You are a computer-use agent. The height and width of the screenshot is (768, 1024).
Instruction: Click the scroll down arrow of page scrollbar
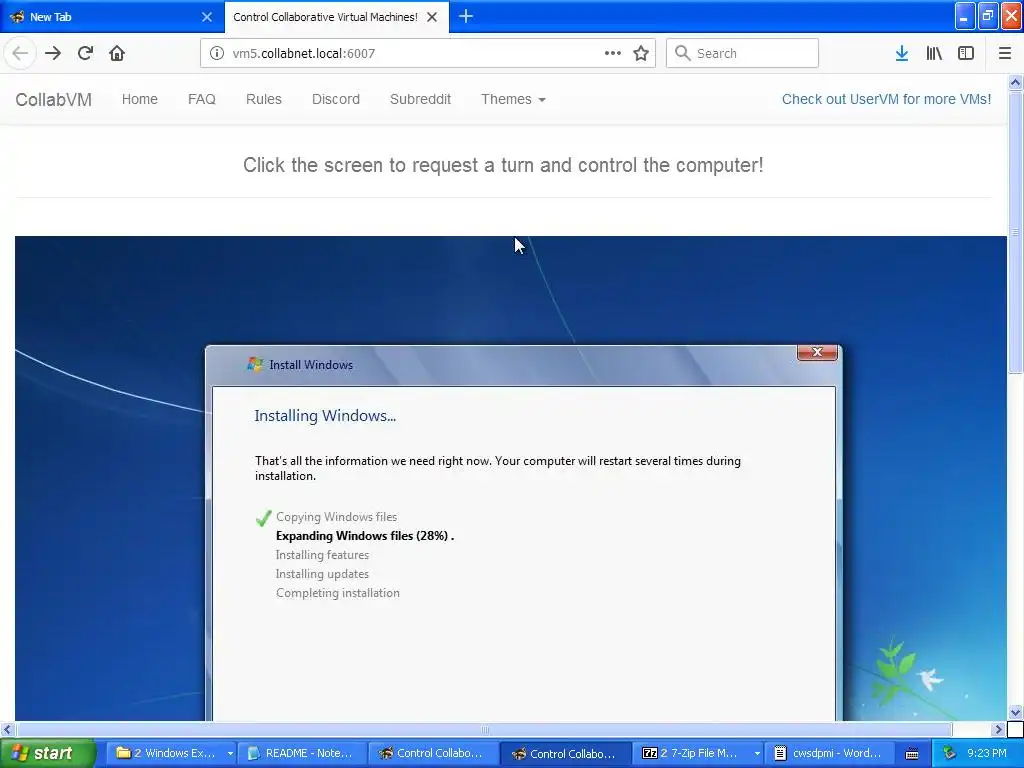point(1015,712)
